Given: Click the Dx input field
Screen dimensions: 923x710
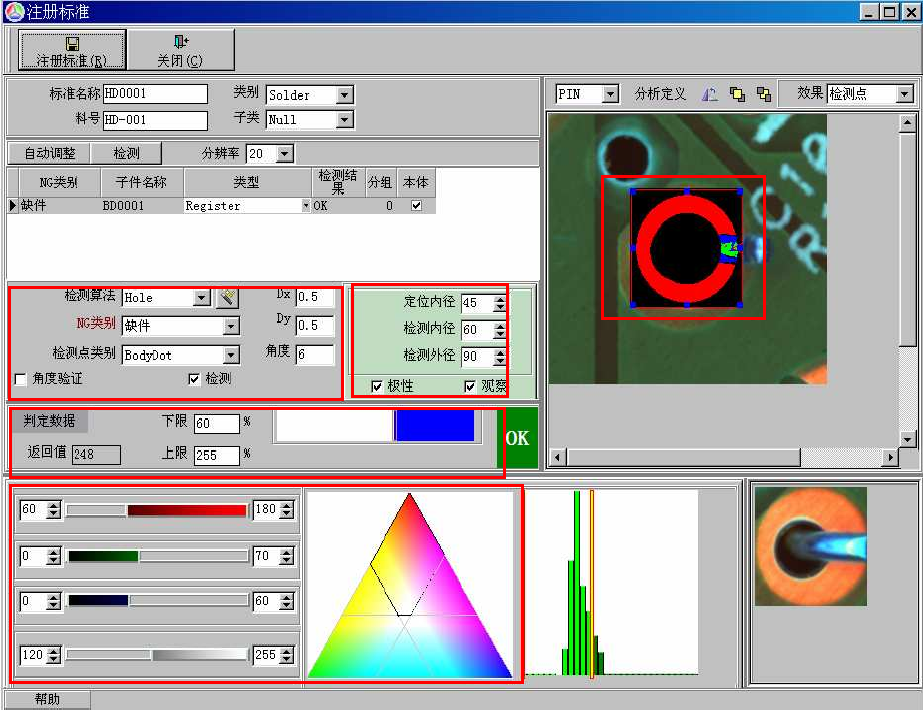Looking at the screenshot, I should coord(315,297).
